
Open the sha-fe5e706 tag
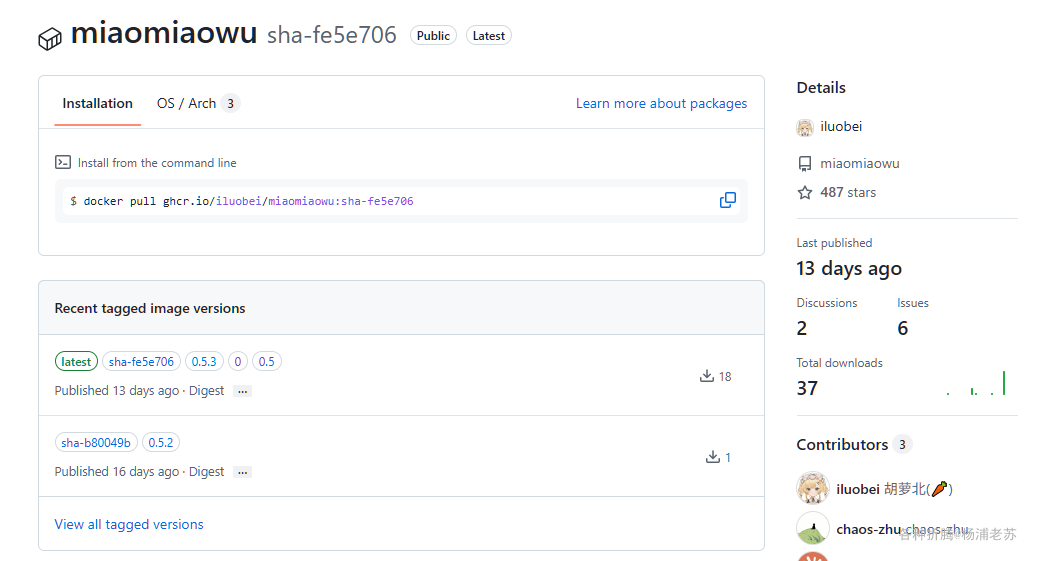pyautogui.click(x=141, y=362)
